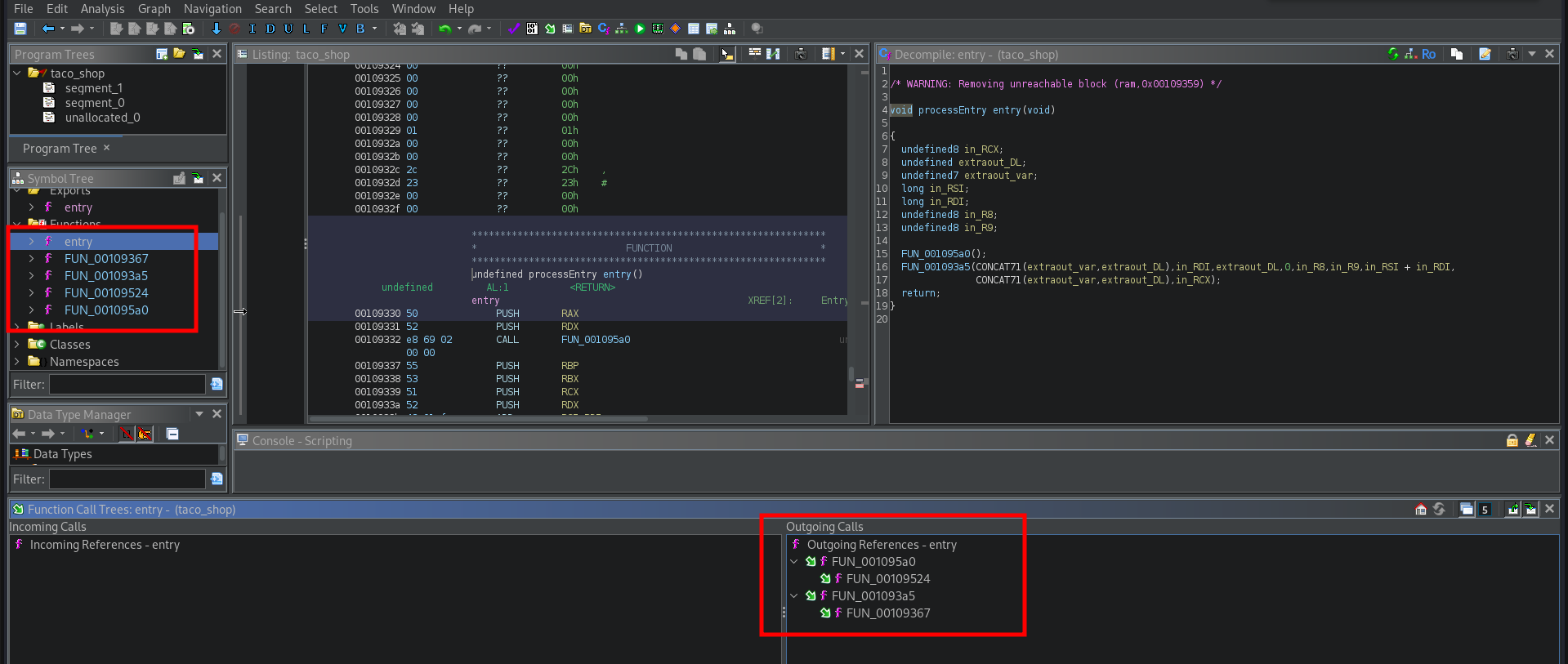The image size is (1568, 664).
Task: Expand the FUN_00109367 function node
Action: coord(31,259)
